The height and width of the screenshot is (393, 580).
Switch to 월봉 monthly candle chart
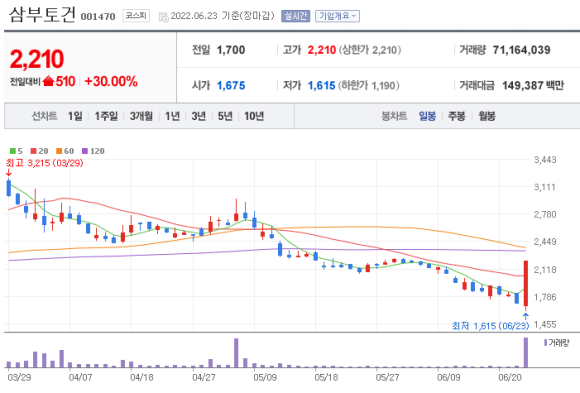coord(487,116)
